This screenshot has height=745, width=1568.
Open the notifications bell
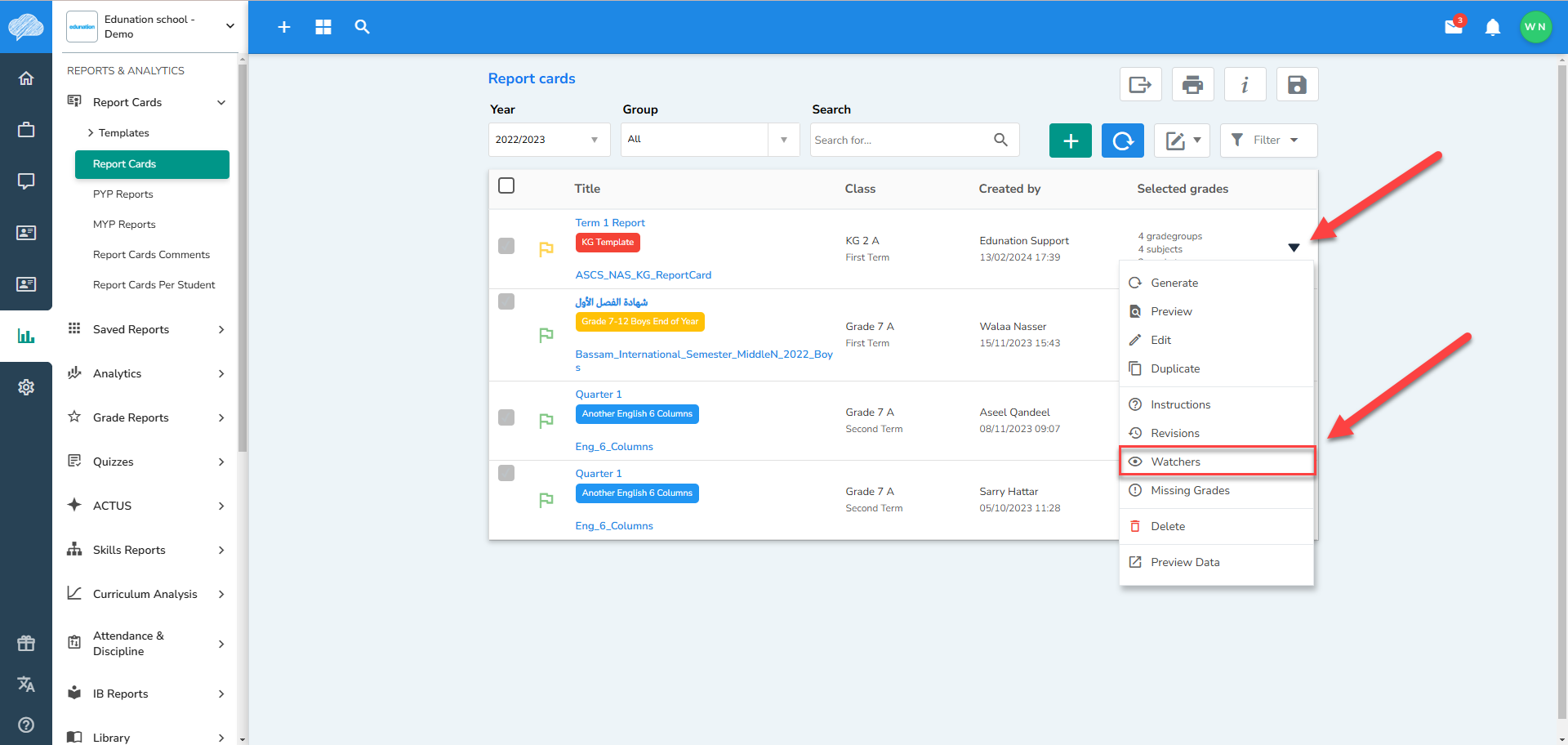[1493, 27]
